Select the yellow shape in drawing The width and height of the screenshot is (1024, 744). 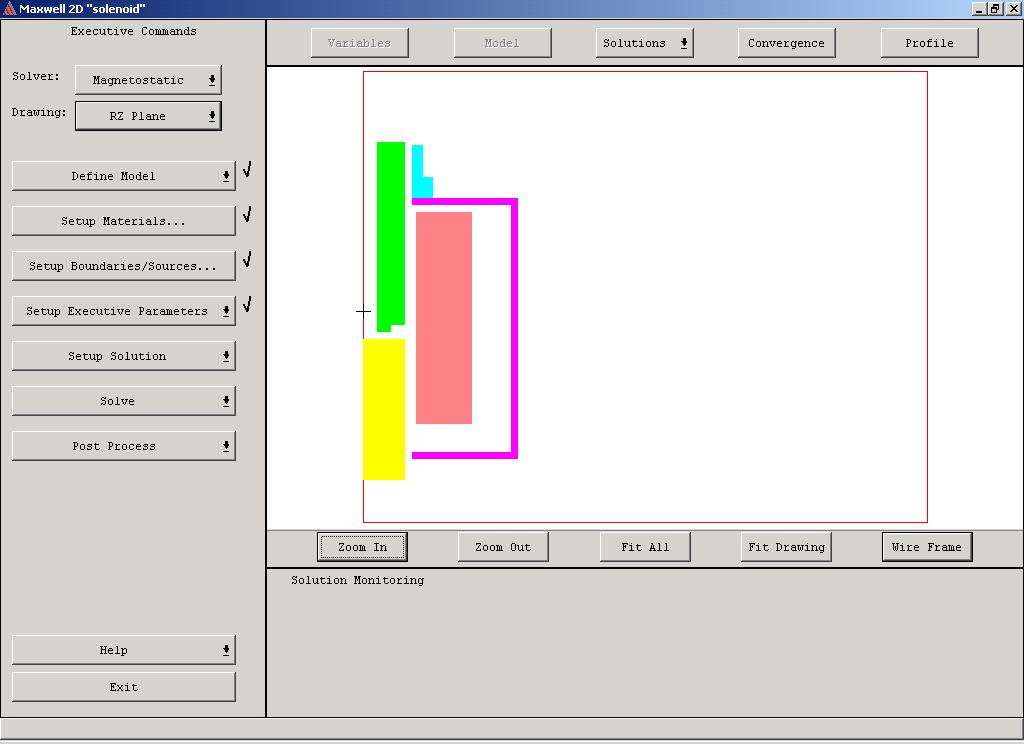pyautogui.click(x=384, y=409)
